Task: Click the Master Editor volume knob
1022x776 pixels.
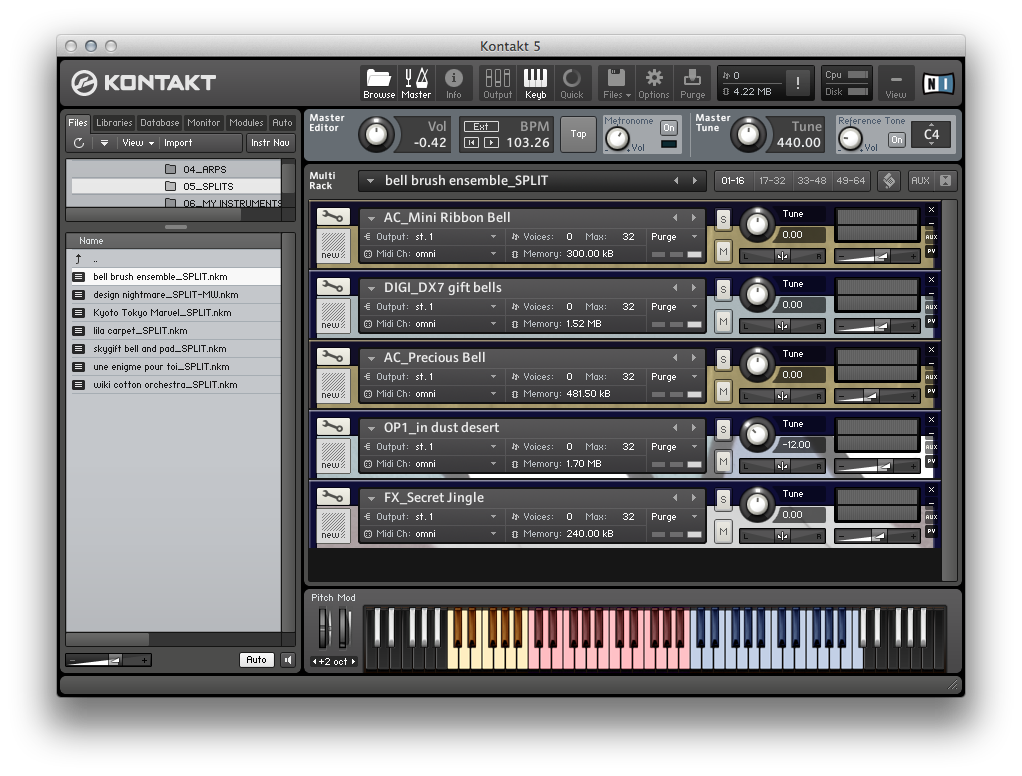Action: click(x=376, y=135)
